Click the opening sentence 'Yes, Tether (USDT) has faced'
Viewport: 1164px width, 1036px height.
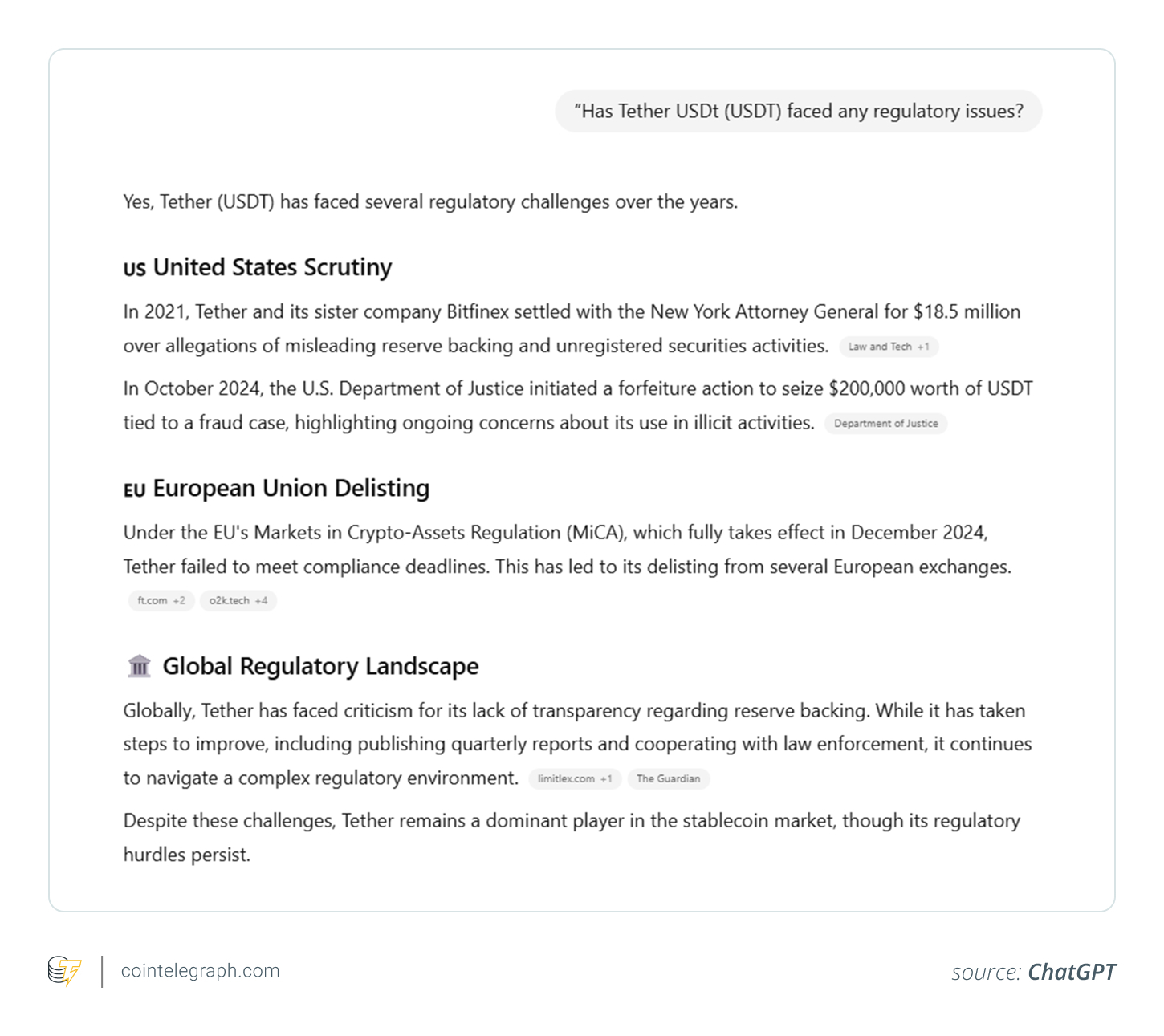click(430, 201)
